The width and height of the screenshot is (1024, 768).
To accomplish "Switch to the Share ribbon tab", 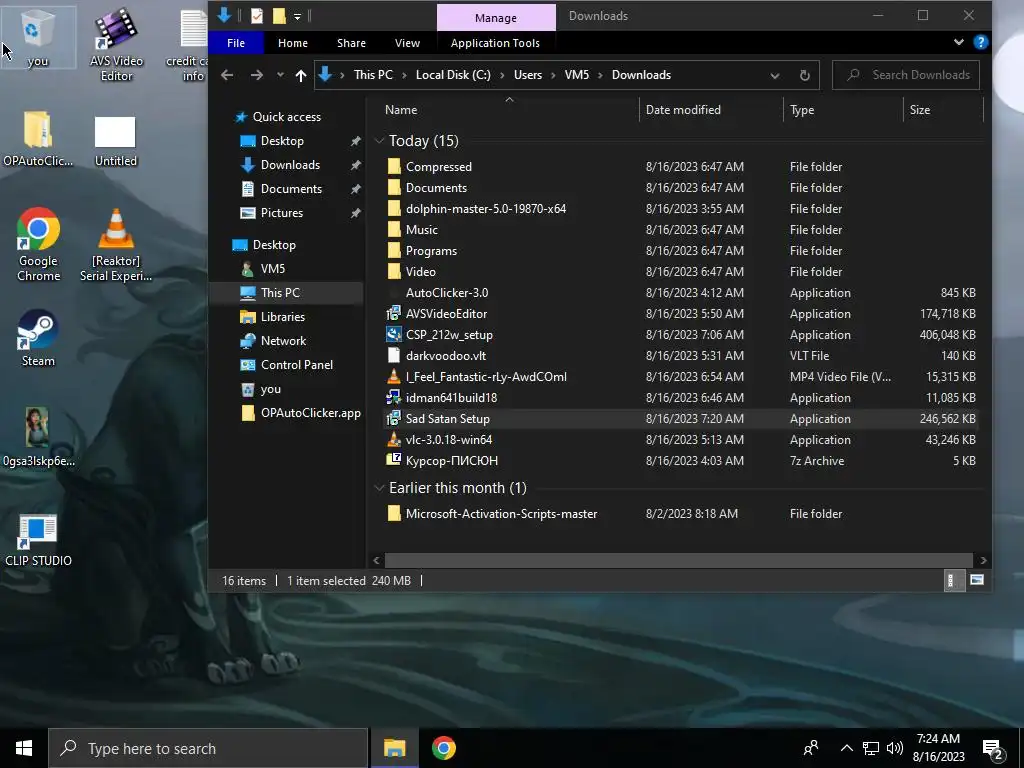I will click(x=351, y=43).
